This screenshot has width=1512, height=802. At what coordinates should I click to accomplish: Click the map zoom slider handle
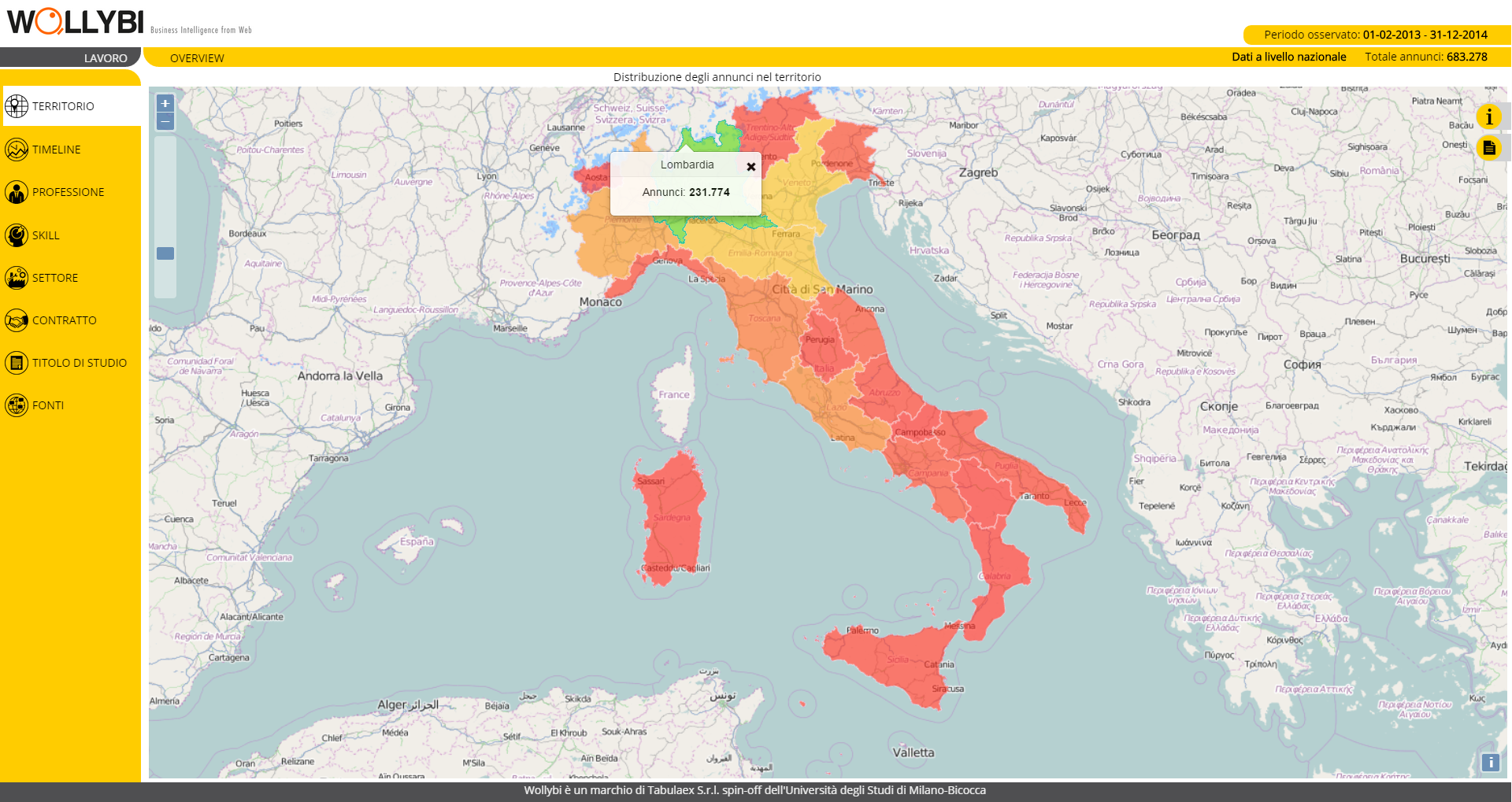pyautogui.click(x=165, y=253)
